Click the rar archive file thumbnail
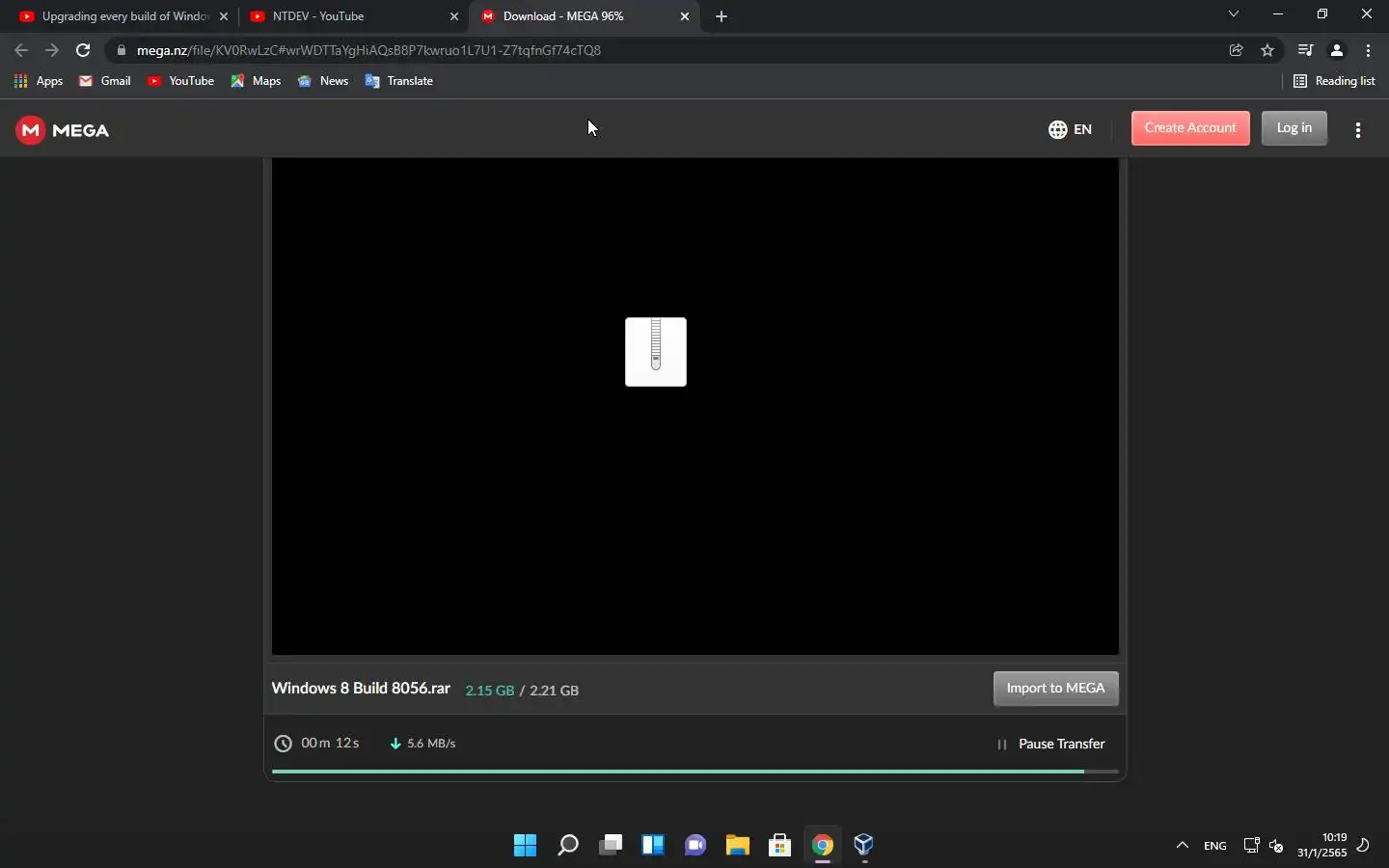Image resolution: width=1389 pixels, height=868 pixels. click(656, 352)
